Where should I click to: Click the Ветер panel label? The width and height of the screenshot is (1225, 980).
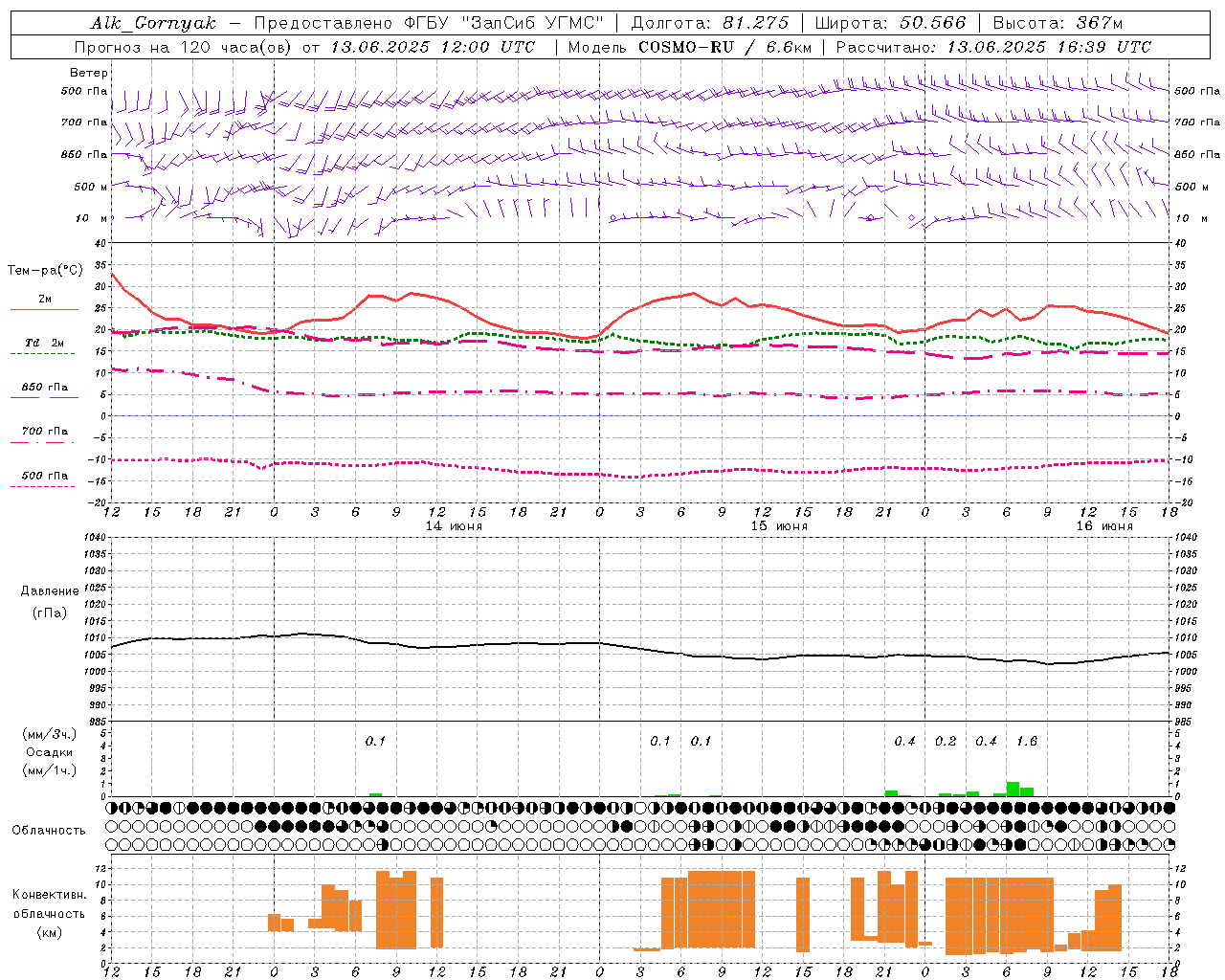point(89,73)
